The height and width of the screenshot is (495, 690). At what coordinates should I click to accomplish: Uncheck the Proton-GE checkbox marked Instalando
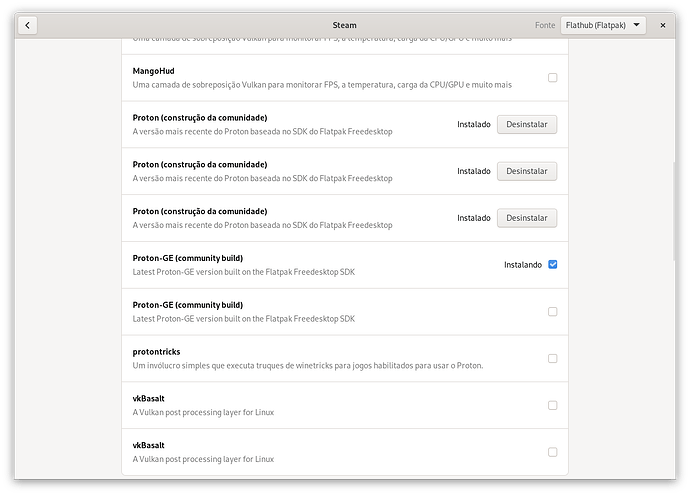click(553, 265)
